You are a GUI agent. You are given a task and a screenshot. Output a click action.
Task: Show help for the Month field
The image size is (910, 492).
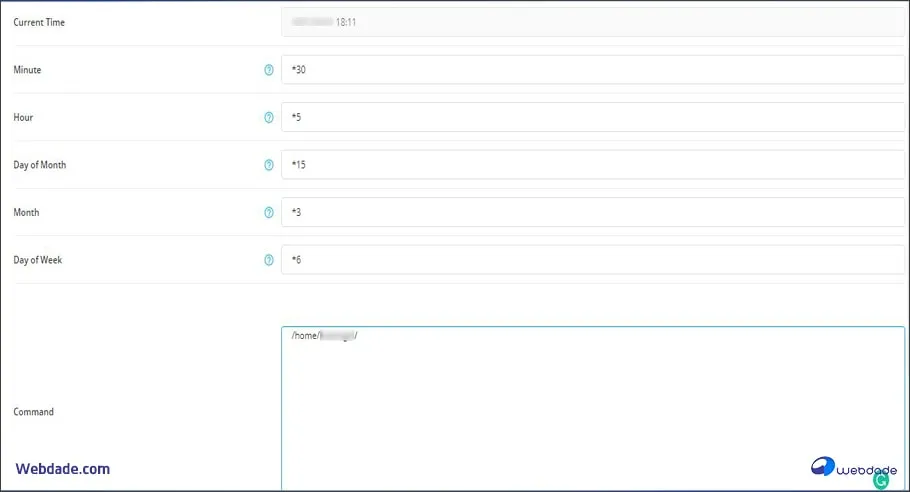[x=268, y=212]
